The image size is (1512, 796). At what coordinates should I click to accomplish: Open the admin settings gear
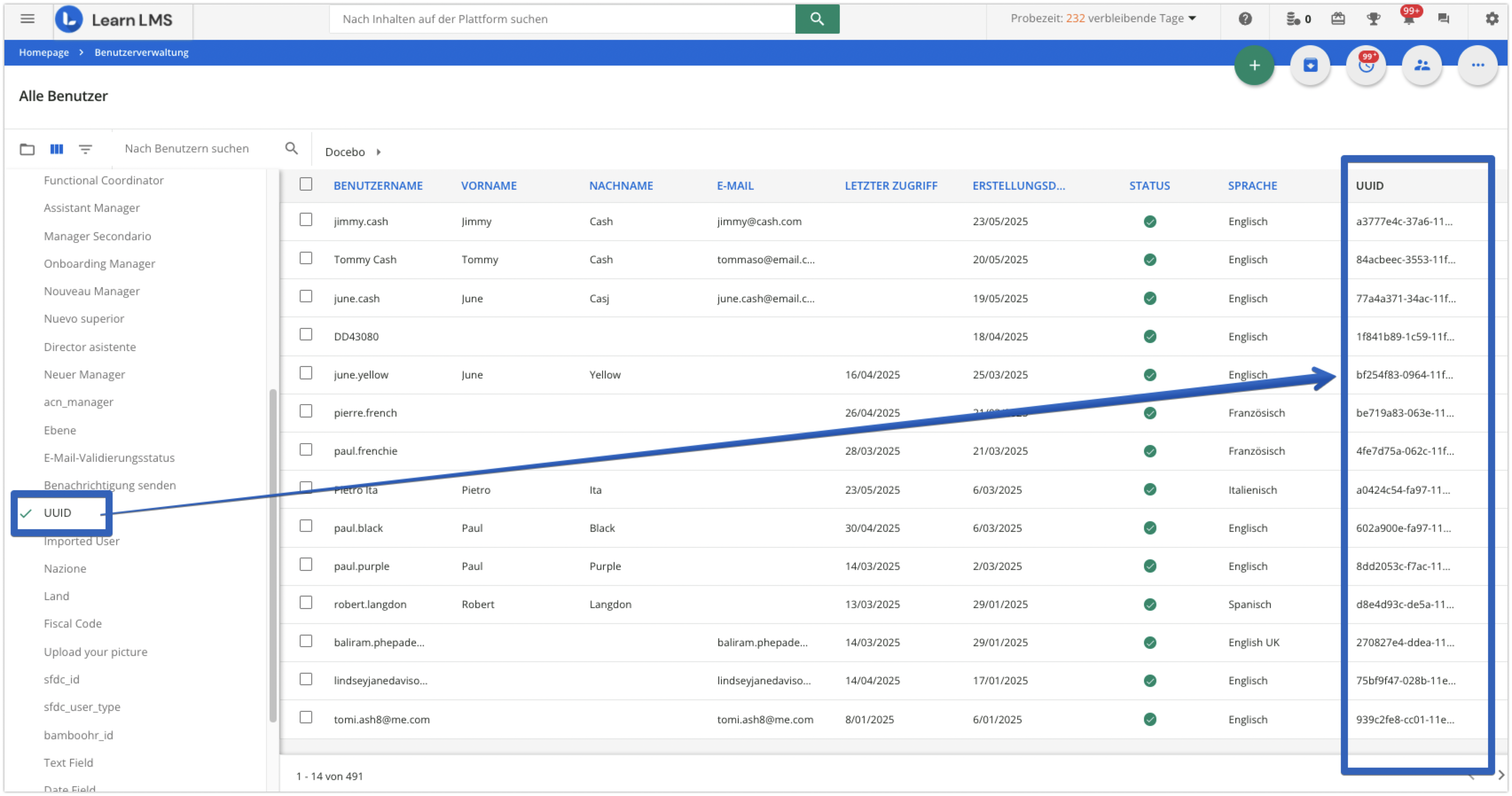point(1492,19)
